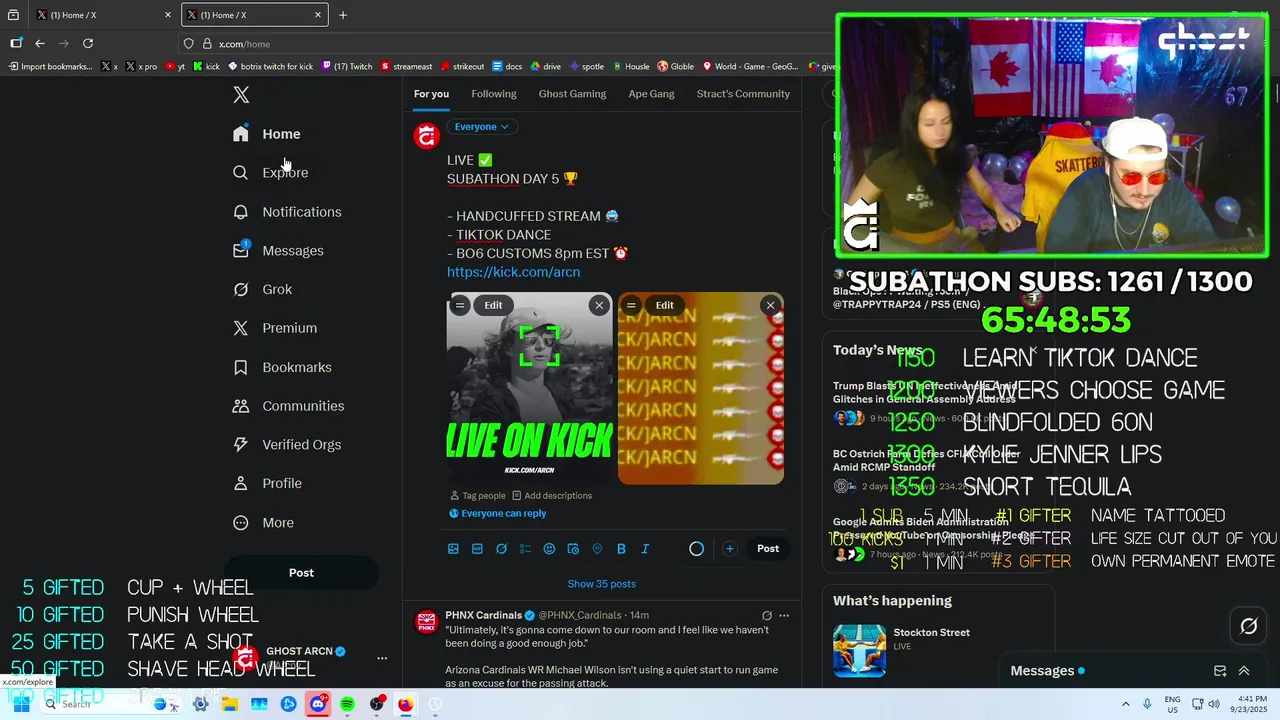Schedule the post with the calendar icon
Image resolution: width=1280 pixels, height=720 pixels.
click(573, 549)
